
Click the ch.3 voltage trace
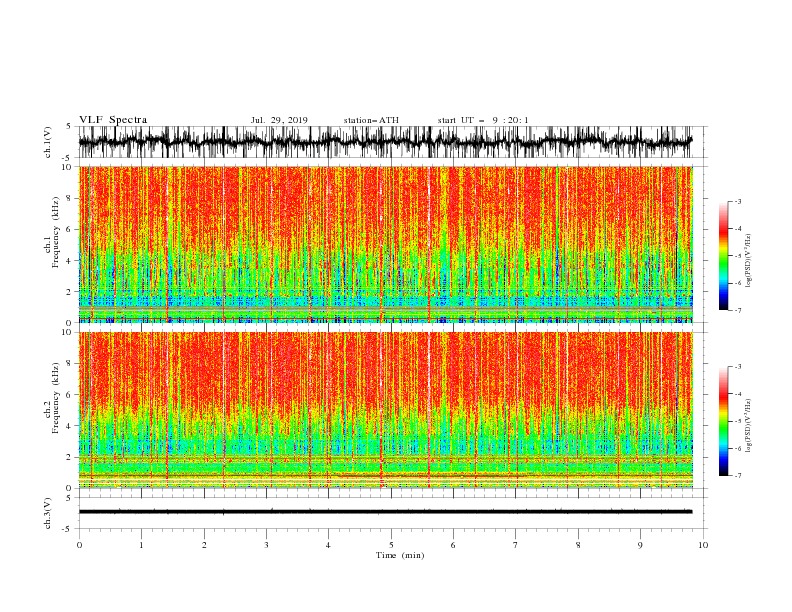[x=385, y=512]
